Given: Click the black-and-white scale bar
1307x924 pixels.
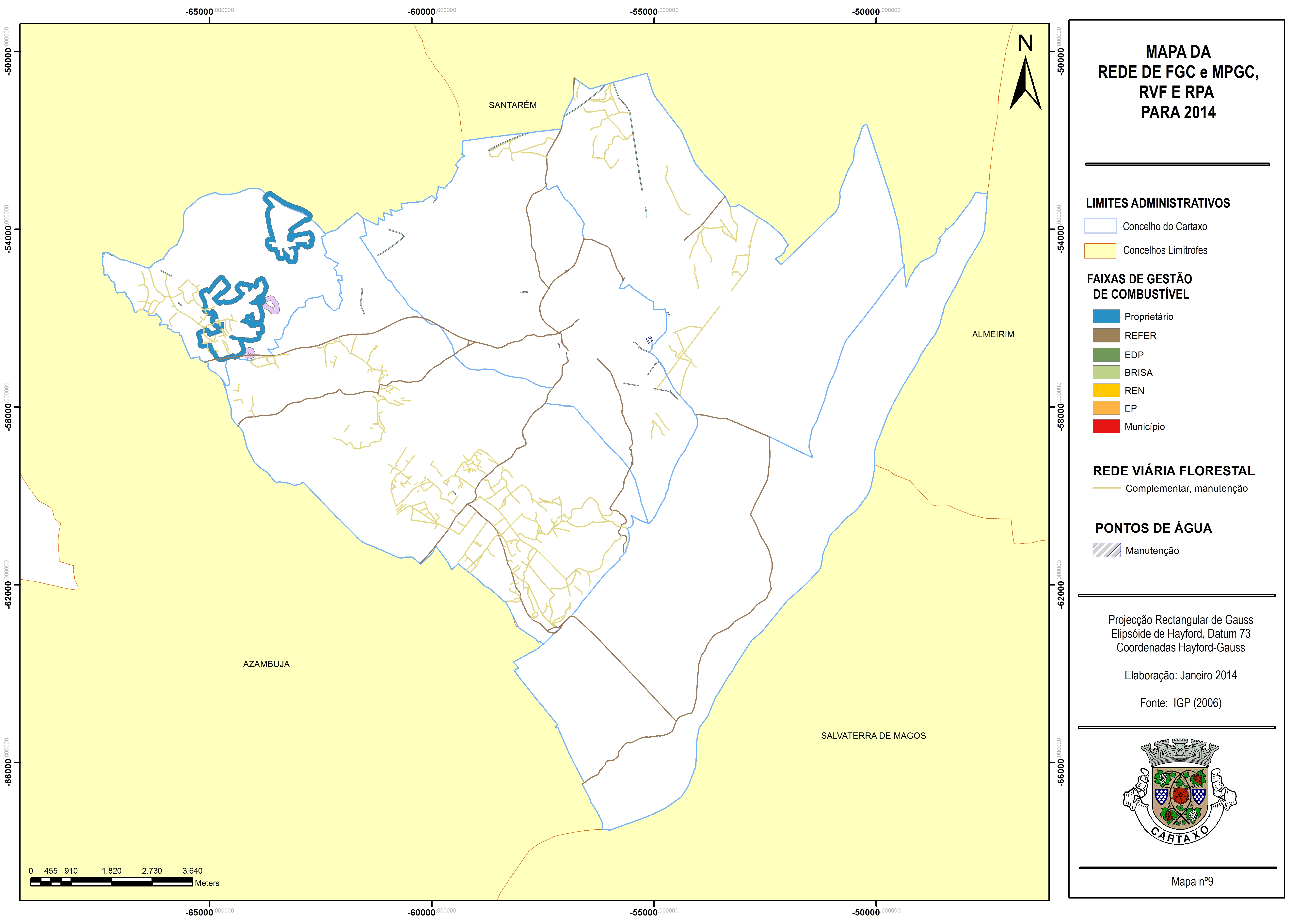Looking at the screenshot, I should tap(112, 882).
